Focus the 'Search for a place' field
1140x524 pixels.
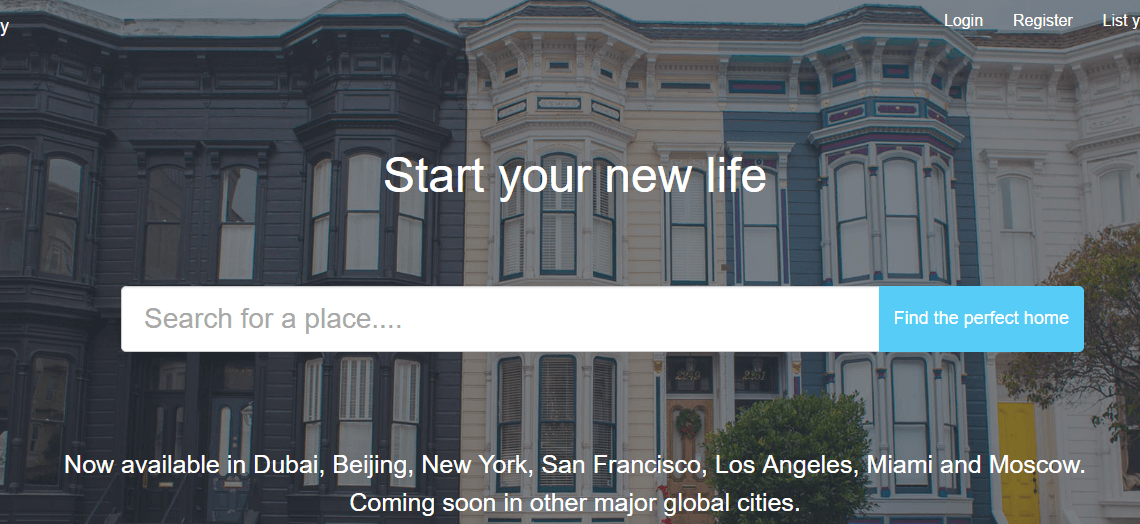500,319
